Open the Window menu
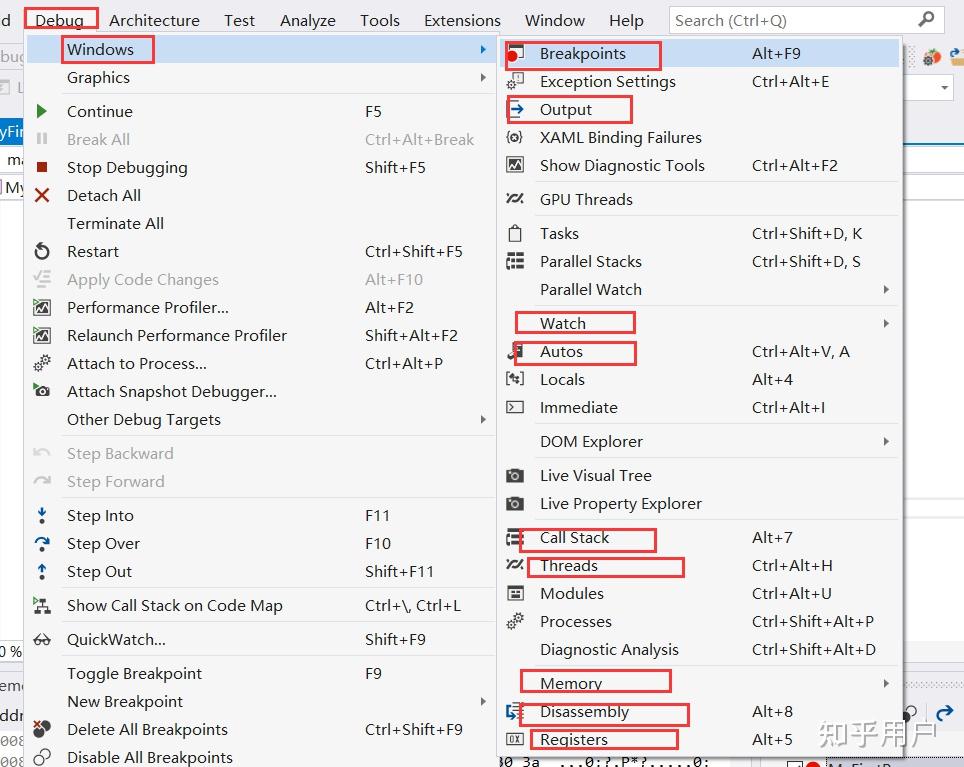This screenshot has height=767, width=964. (x=555, y=20)
